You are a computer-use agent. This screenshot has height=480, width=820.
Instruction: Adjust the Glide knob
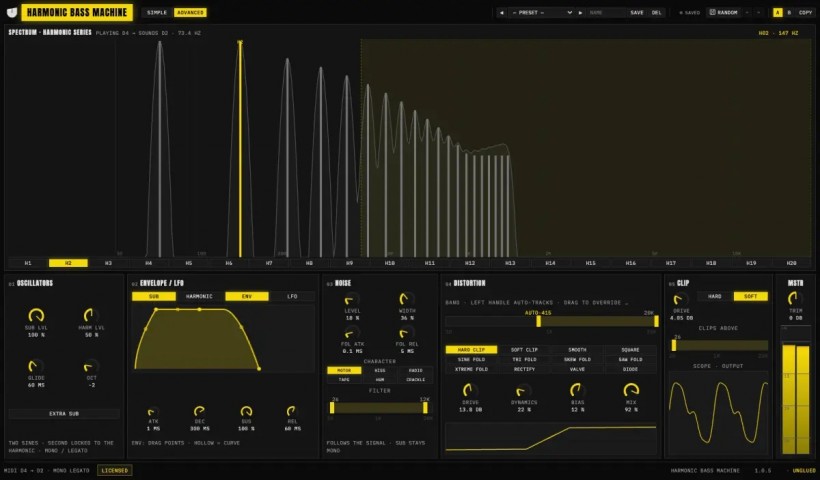click(36, 365)
